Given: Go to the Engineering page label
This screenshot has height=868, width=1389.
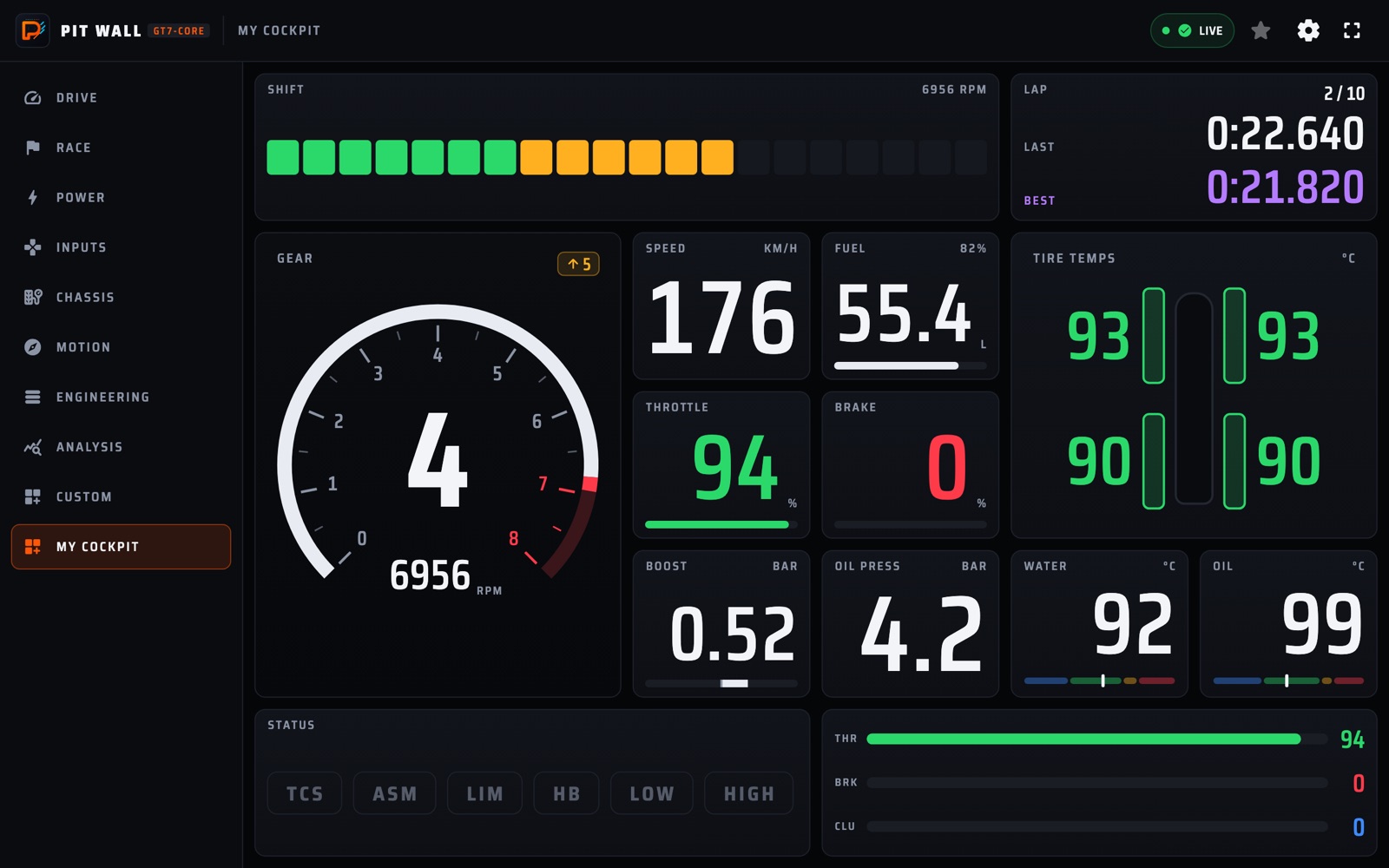Looking at the screenshot, I should (103, 397).
